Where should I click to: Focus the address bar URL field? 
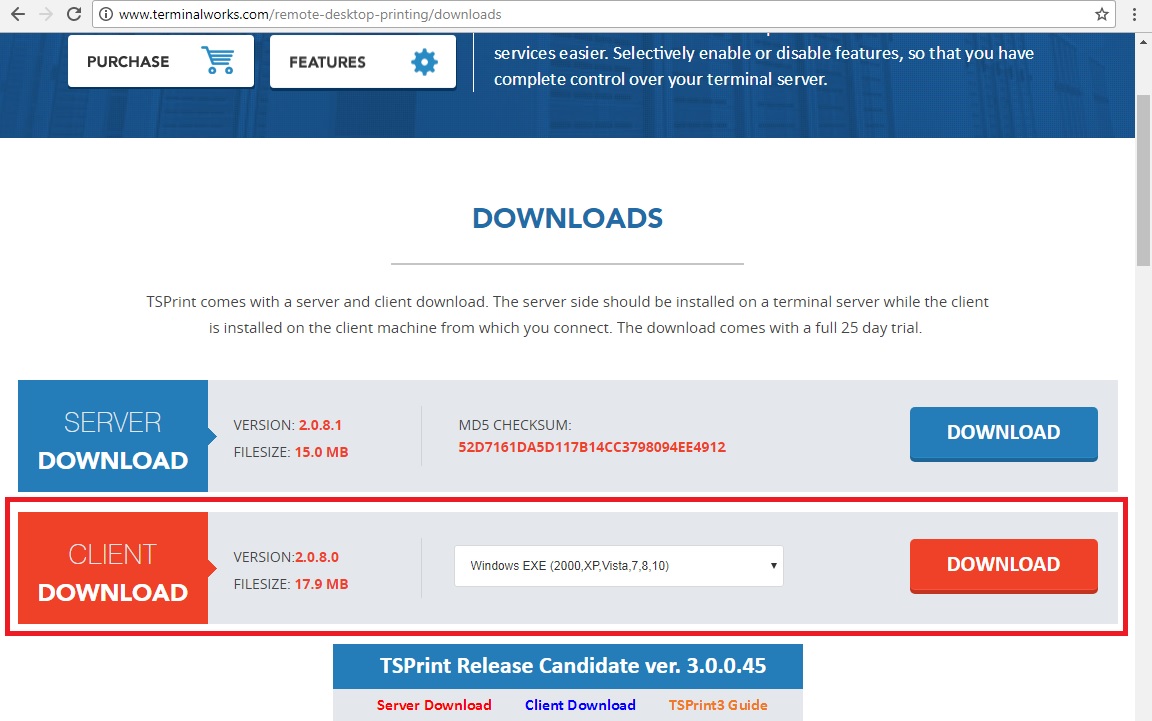pos(600,15)
